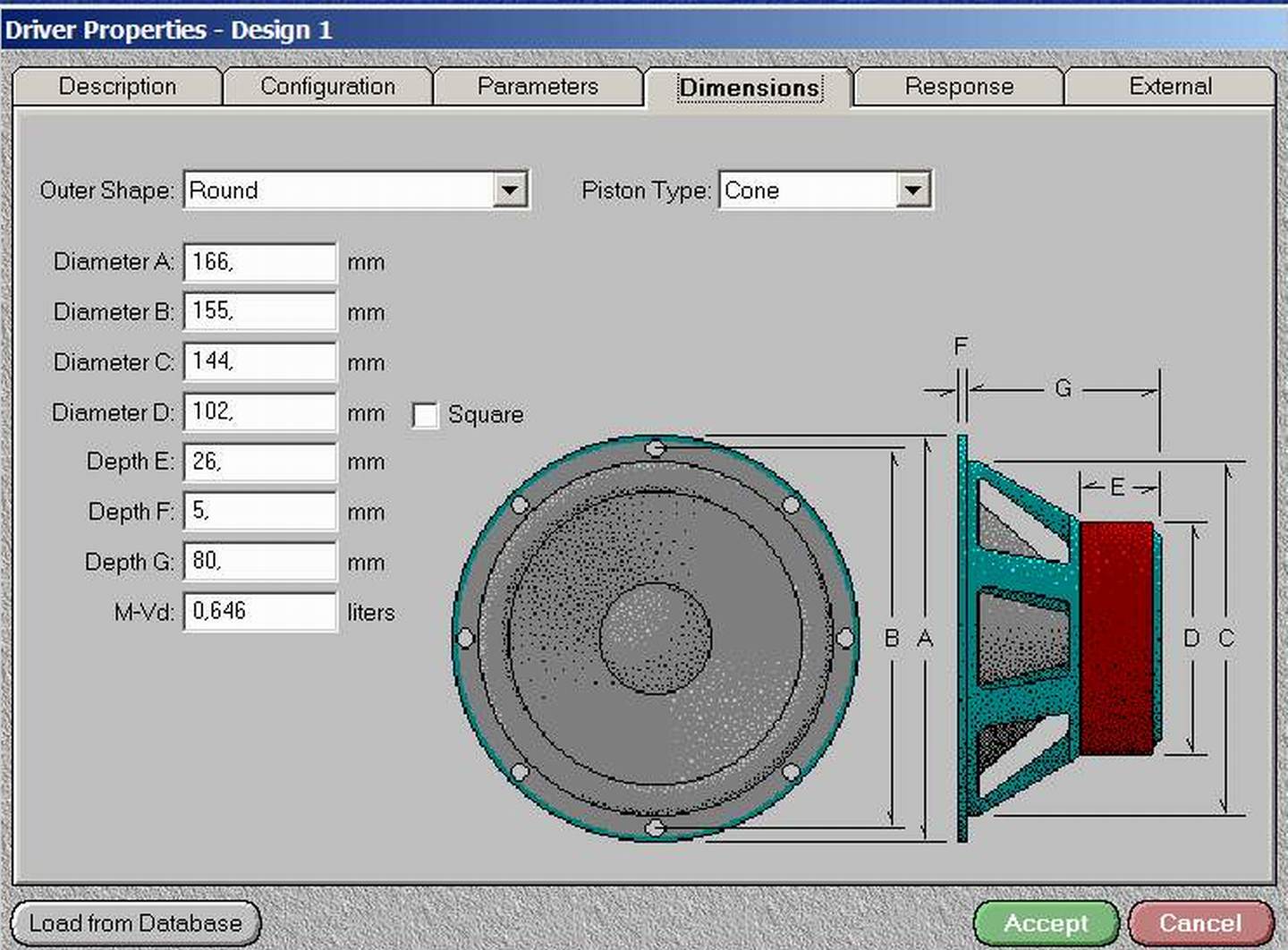The height and width of the screenshot is (950, 1288).
Task: Focus the Depth F value field
Action: pyautogui.click(x=259, y=511)
